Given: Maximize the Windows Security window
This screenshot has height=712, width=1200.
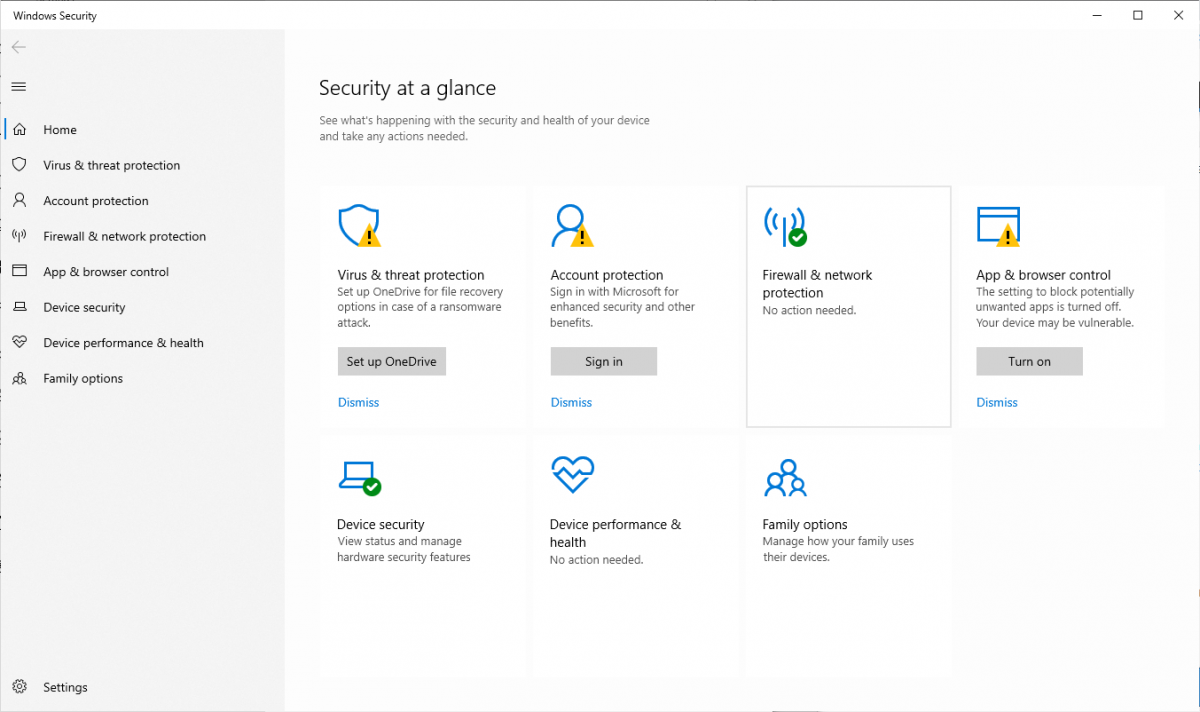Looking at the screenshot, I should 1138,15.
